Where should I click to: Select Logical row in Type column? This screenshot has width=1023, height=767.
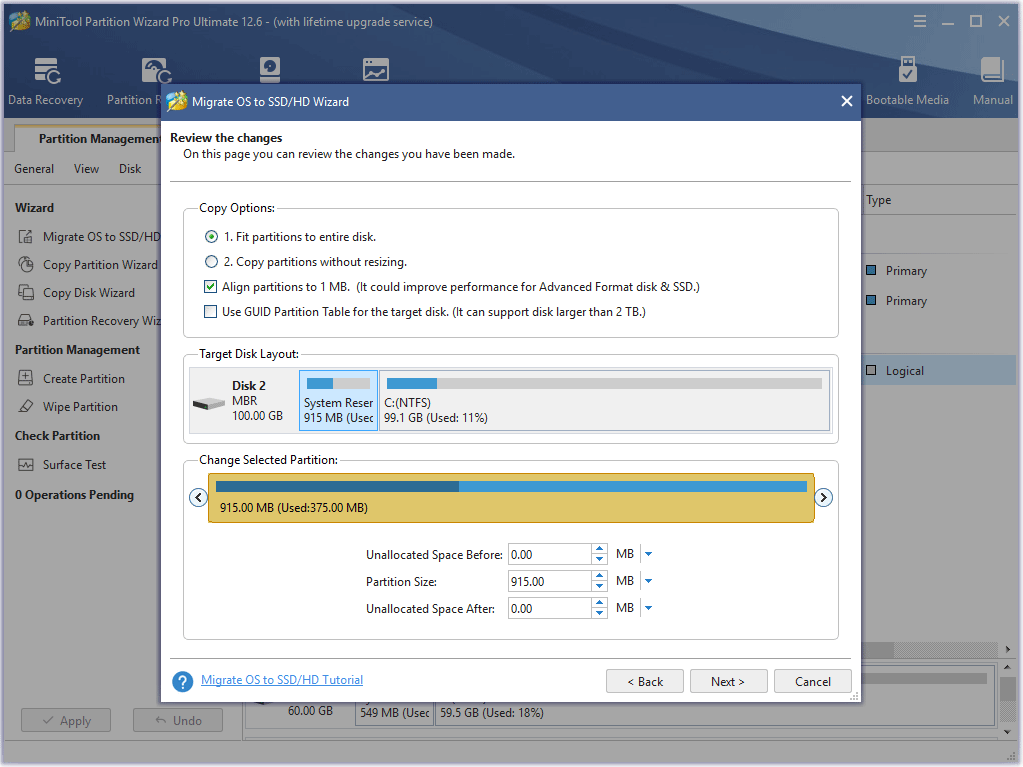click(939, 370)
